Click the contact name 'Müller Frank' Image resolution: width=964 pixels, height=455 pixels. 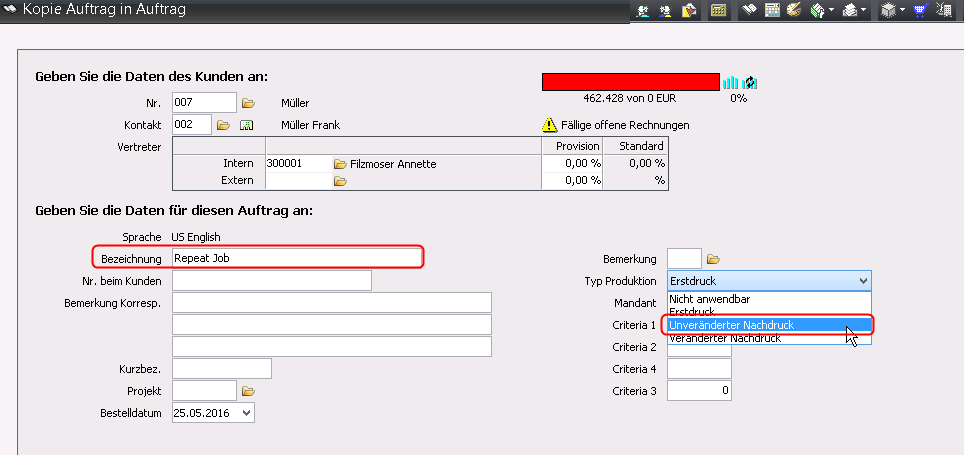point(310,125)
